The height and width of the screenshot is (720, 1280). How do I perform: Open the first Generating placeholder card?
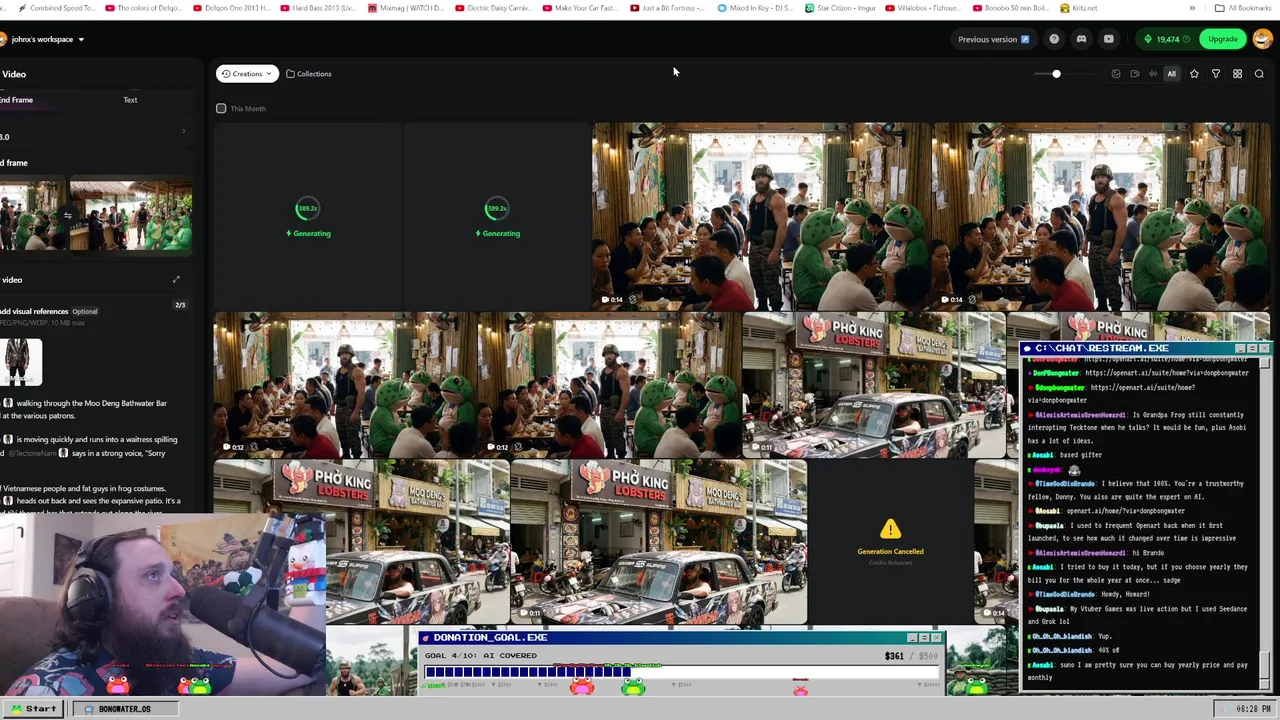[x=307, y=216]
